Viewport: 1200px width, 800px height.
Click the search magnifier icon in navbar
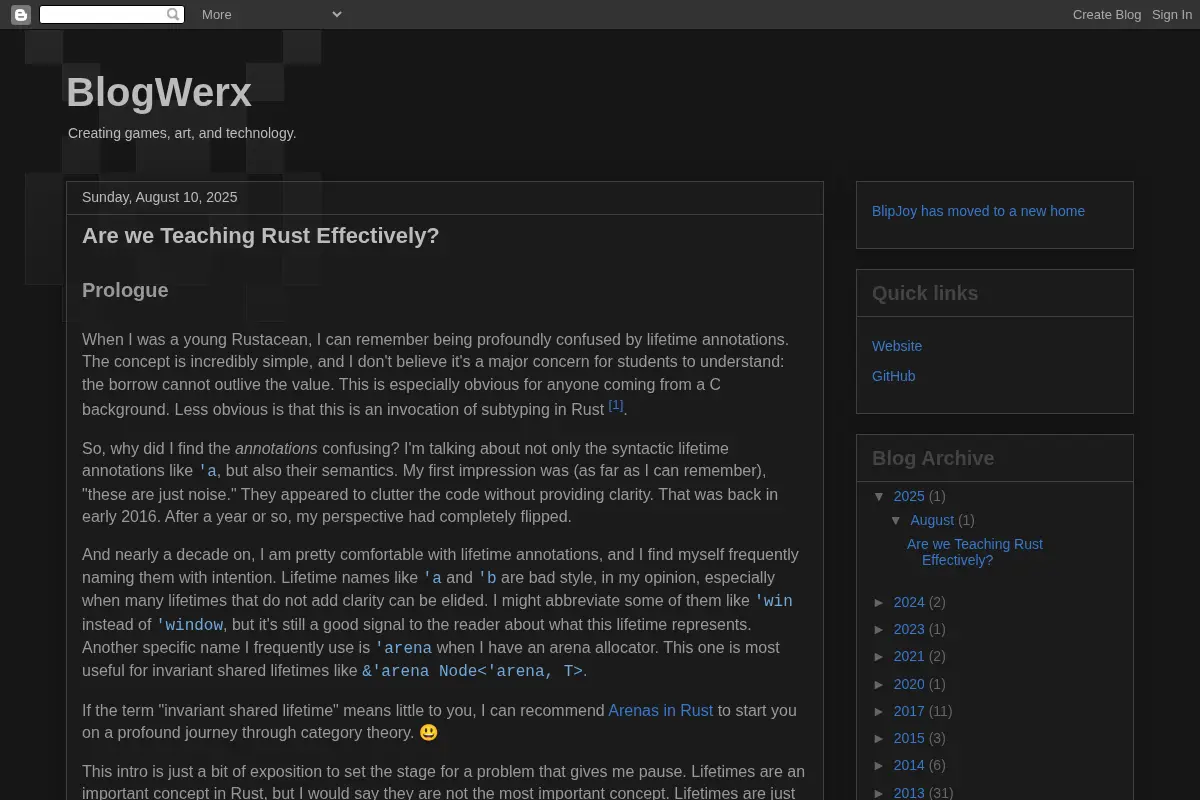pyautogui.click(x=174, y=14)
